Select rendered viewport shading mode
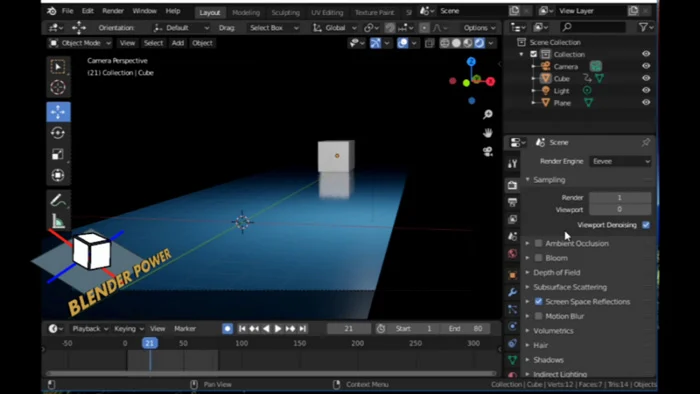Screen dimensions: 700x394 [x=479, y=43]
